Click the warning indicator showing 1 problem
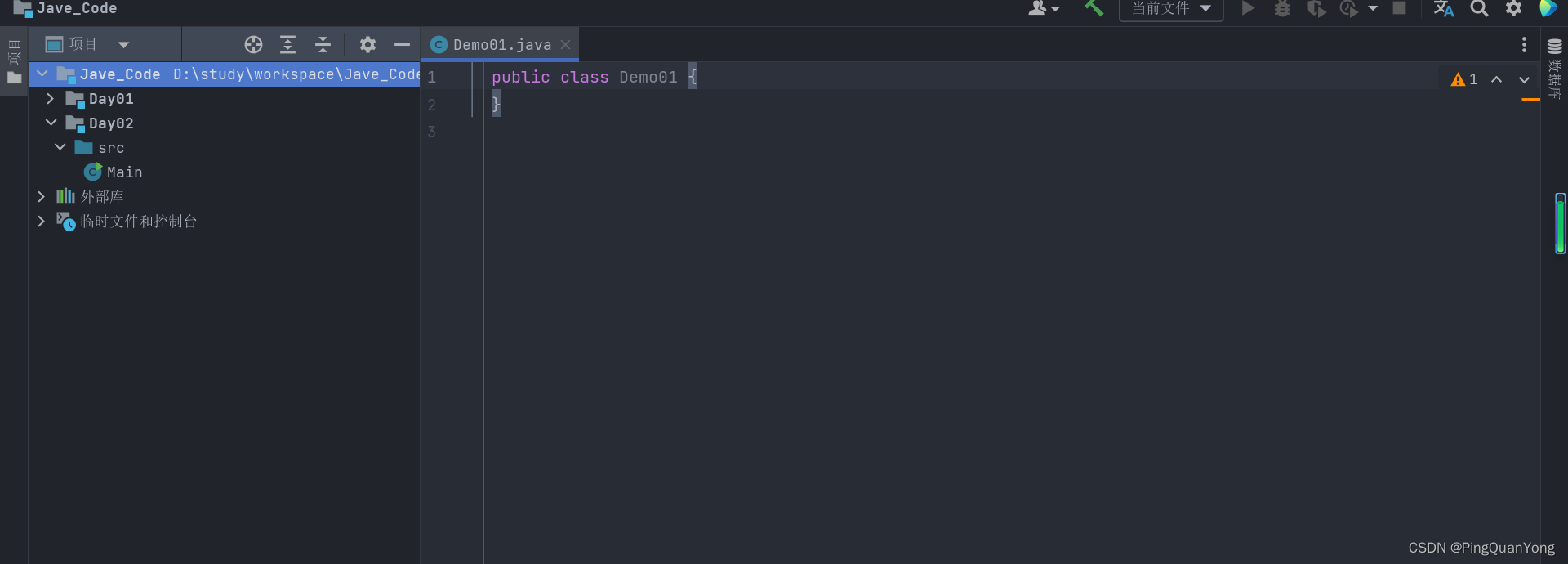 point(1464,79)
